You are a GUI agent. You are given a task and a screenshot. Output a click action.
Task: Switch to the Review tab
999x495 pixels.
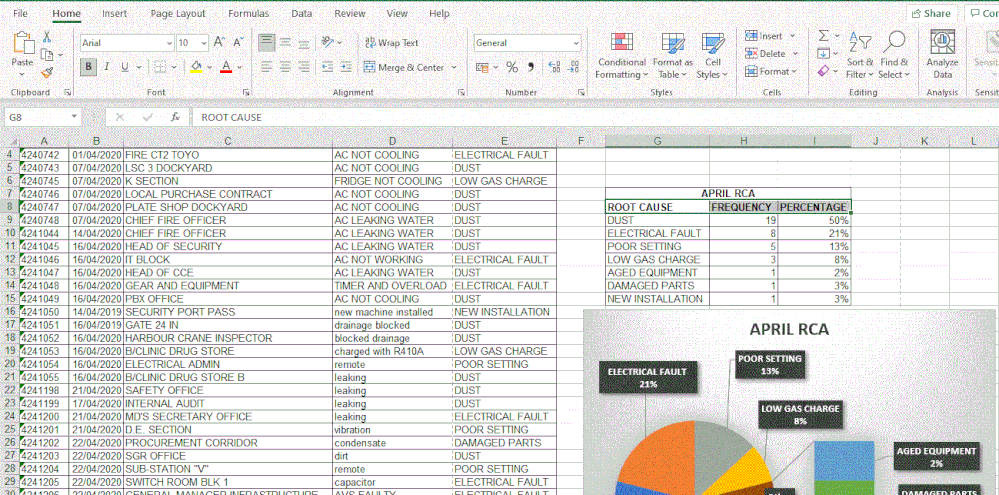point(350,13)
